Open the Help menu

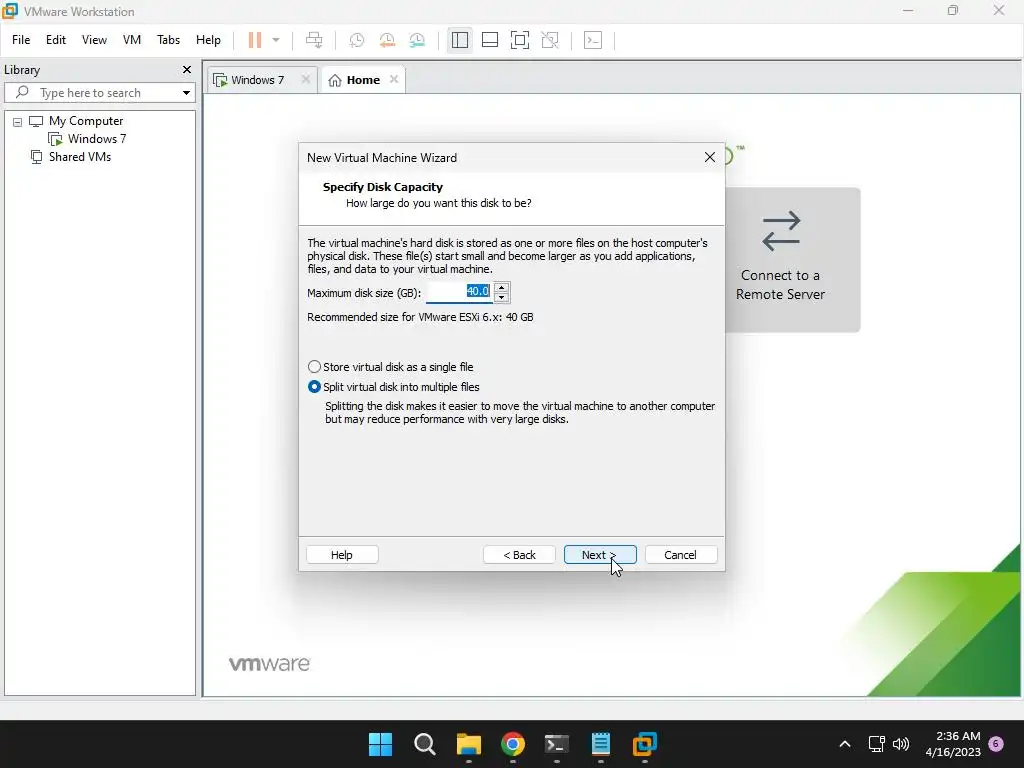click(208, 40)
